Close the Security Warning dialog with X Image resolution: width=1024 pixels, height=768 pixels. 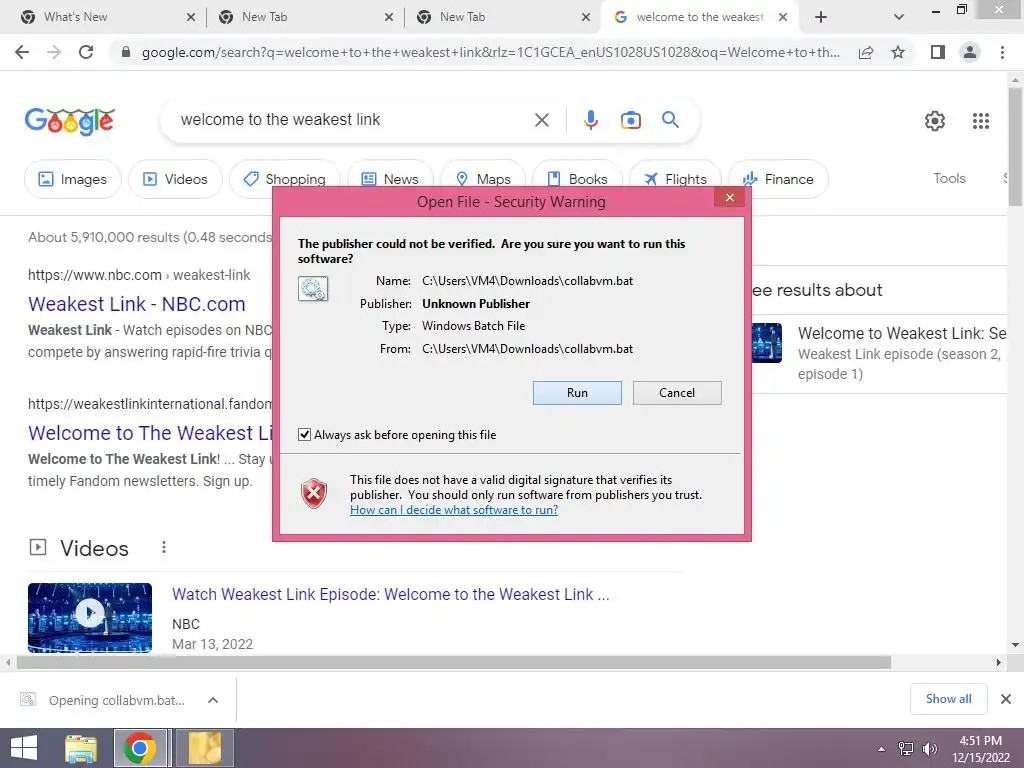[x=729, y=198]
